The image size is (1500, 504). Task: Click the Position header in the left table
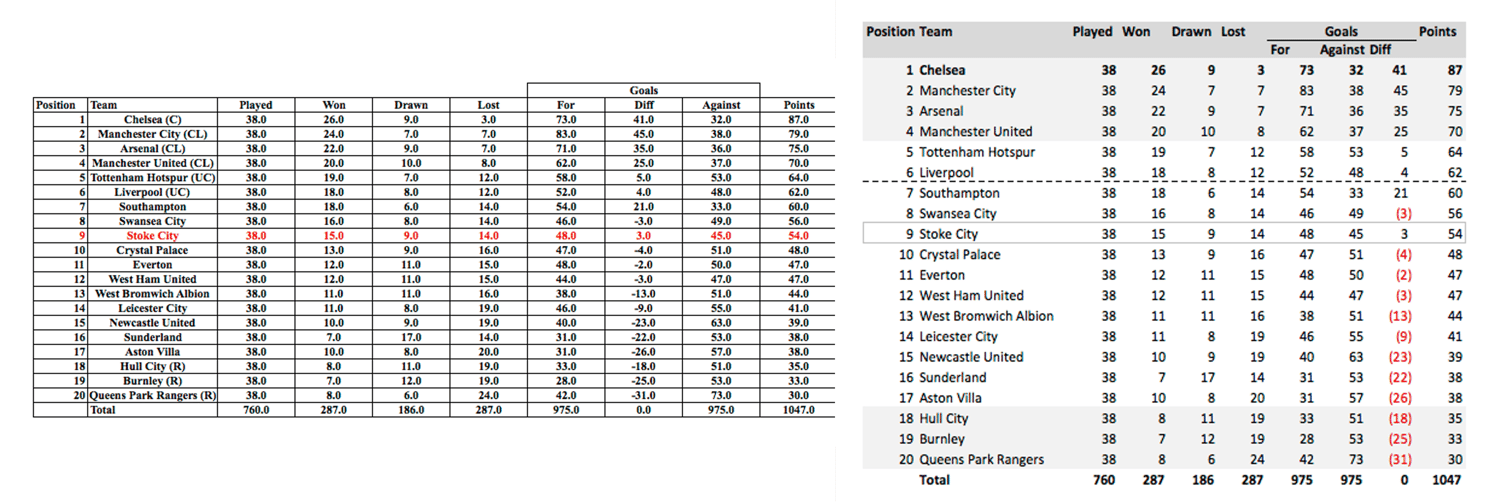click(x=55, y=104)
